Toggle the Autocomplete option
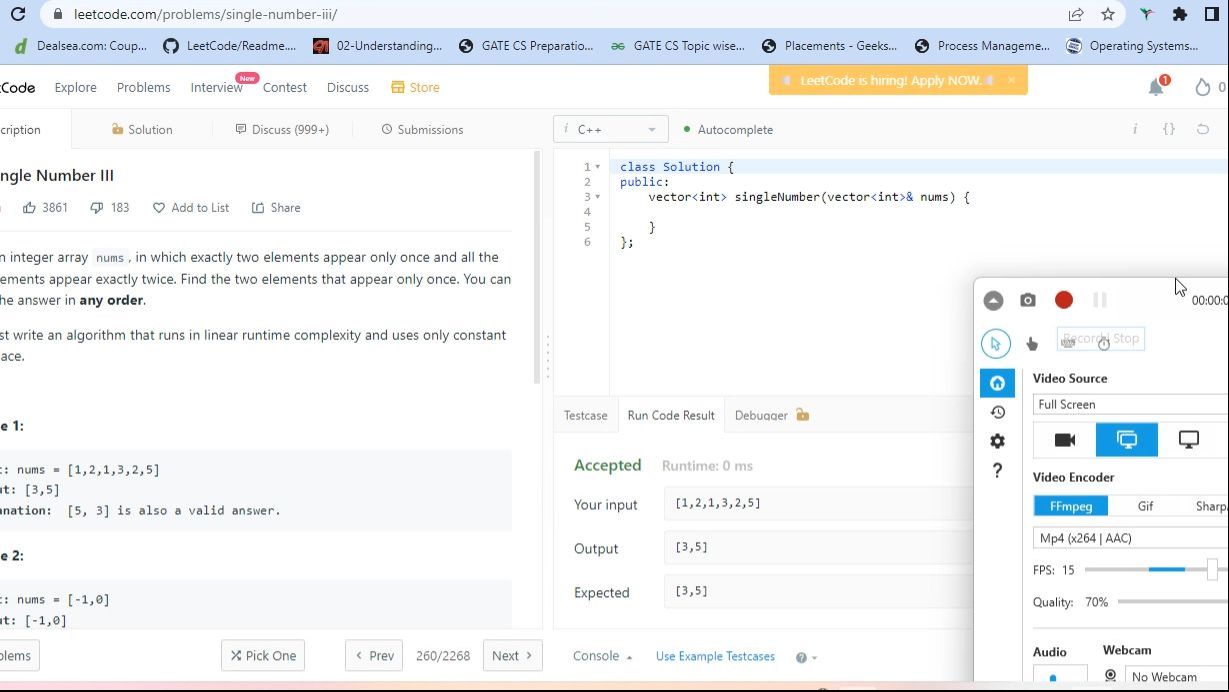 click(728, 130)
